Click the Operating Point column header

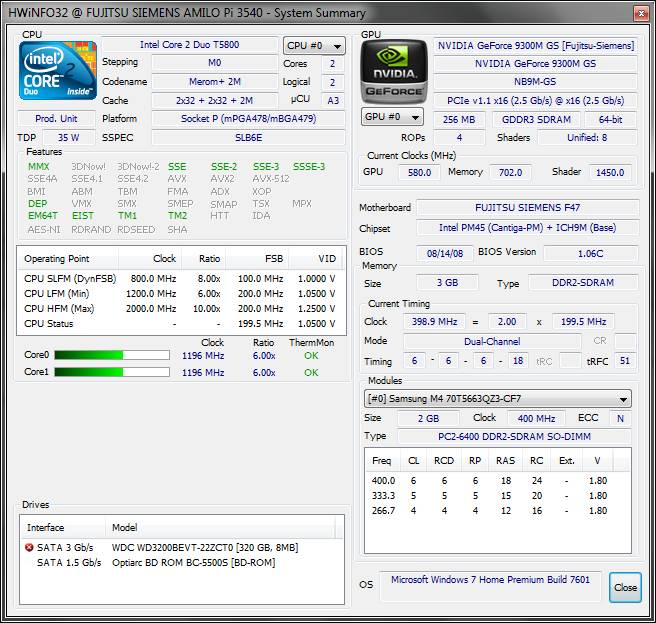(68, 259)
